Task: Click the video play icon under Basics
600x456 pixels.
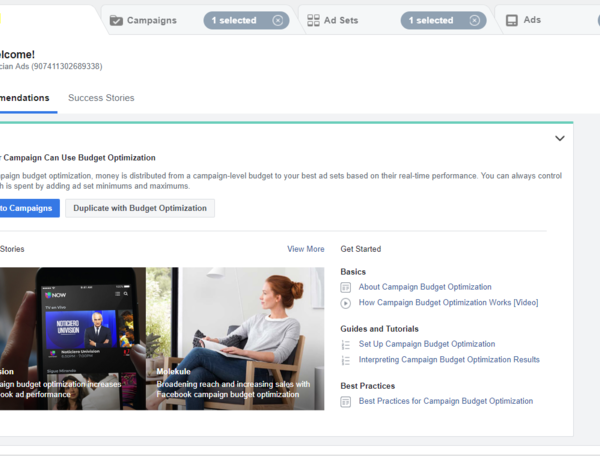Action: 346,302
